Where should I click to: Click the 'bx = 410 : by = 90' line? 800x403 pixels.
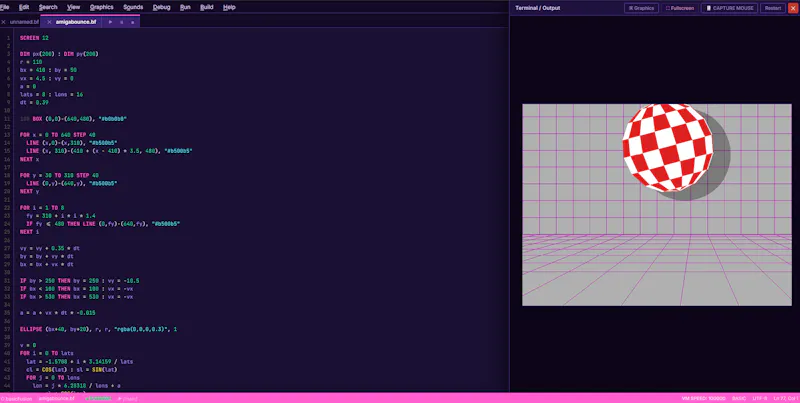(x=48, y=70)
